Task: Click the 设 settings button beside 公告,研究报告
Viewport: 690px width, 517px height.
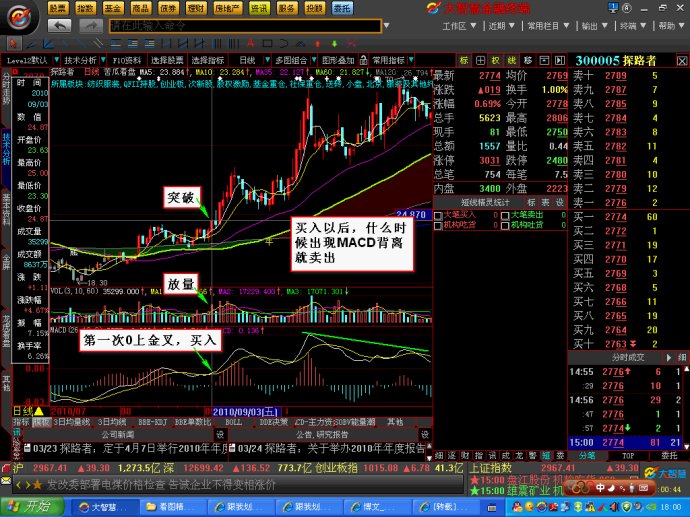Action: point(425,435)
